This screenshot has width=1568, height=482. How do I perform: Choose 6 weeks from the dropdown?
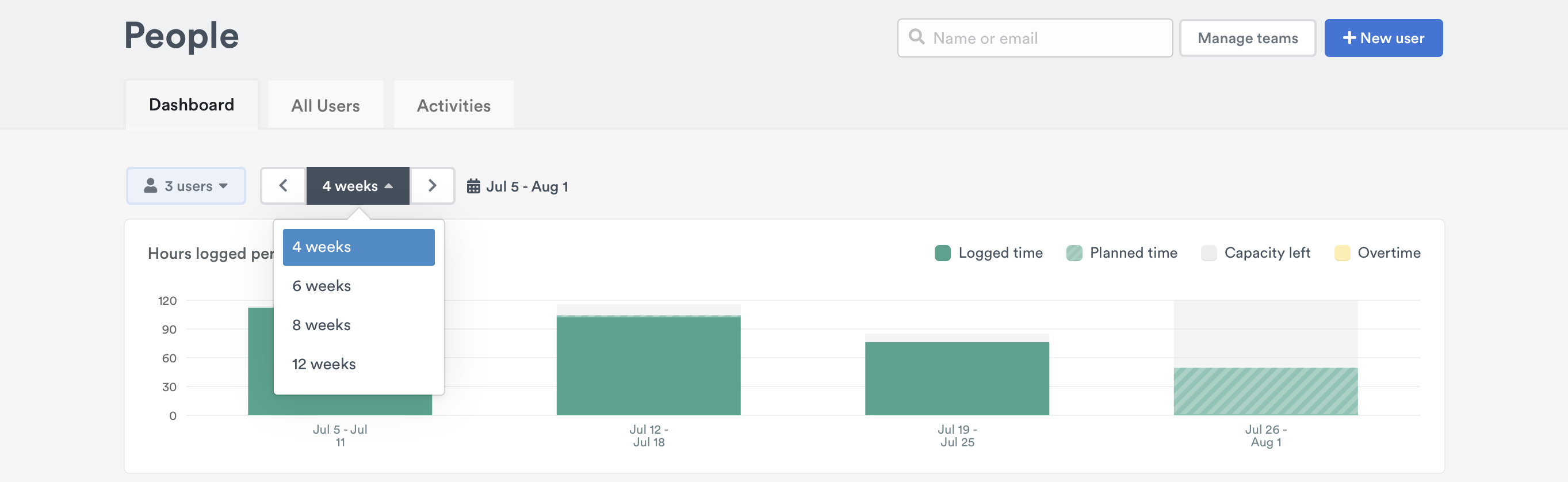pyautogui.click(x=358, y=286)
